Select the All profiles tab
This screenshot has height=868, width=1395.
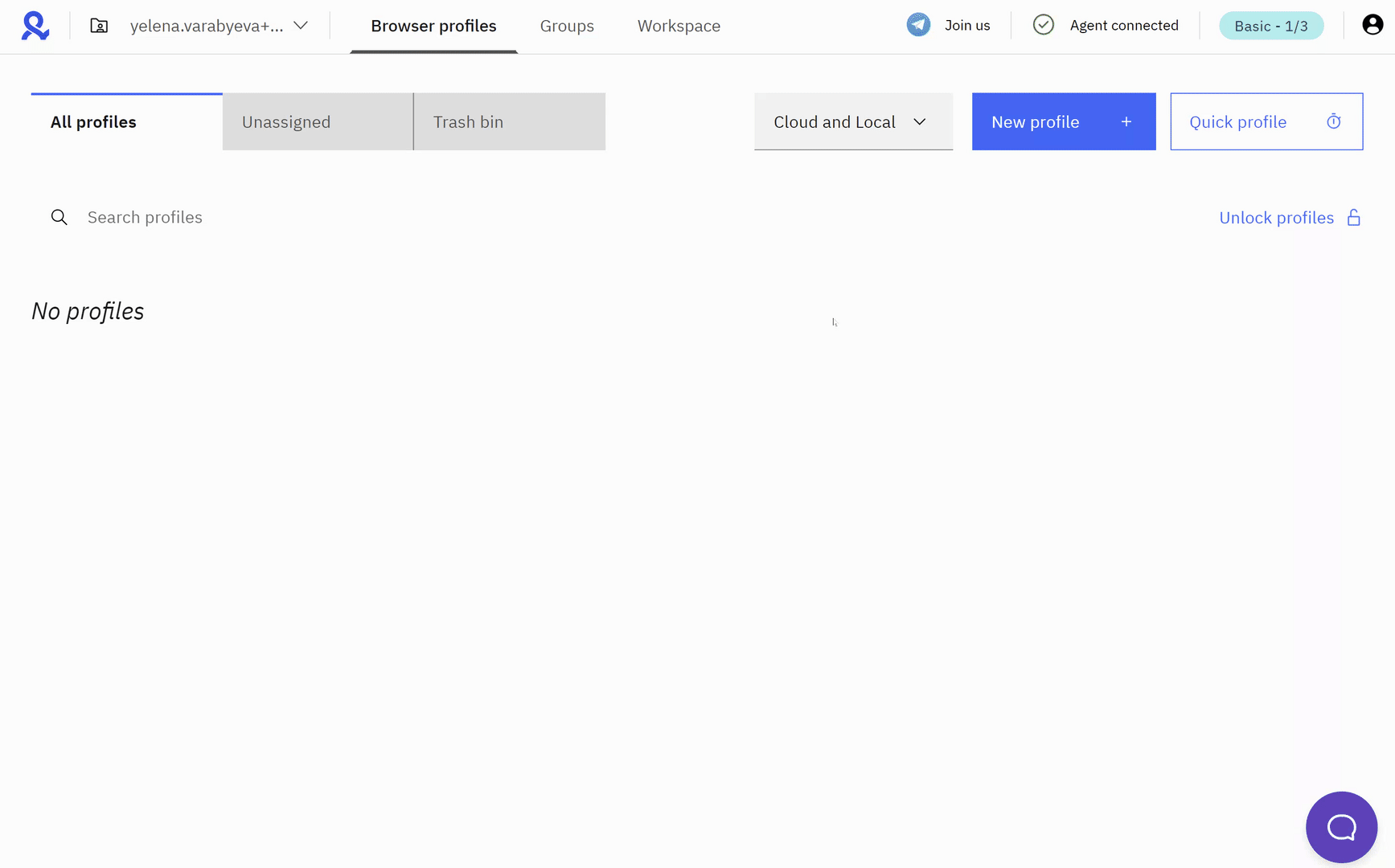[126, 121]
